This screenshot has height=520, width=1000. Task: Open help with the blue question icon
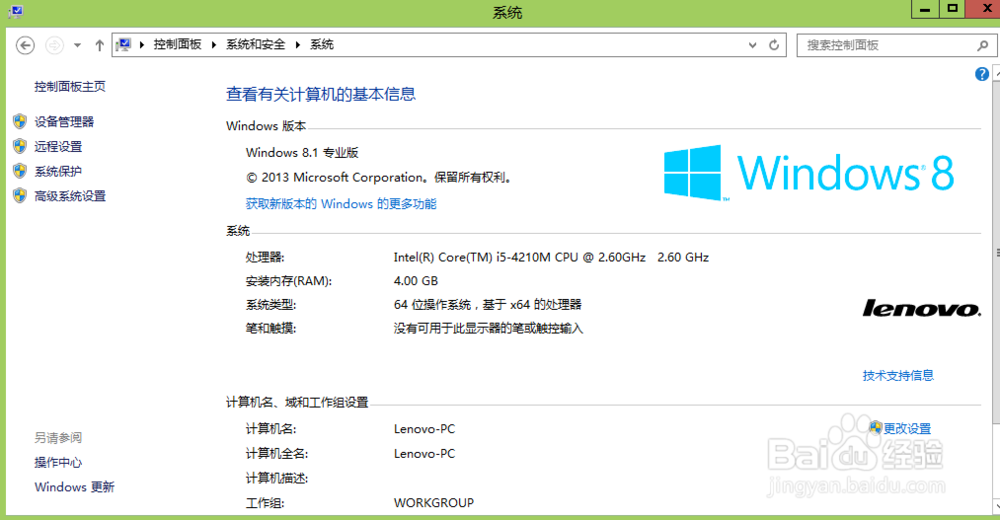pyautogui.click(x=982, y=74)
